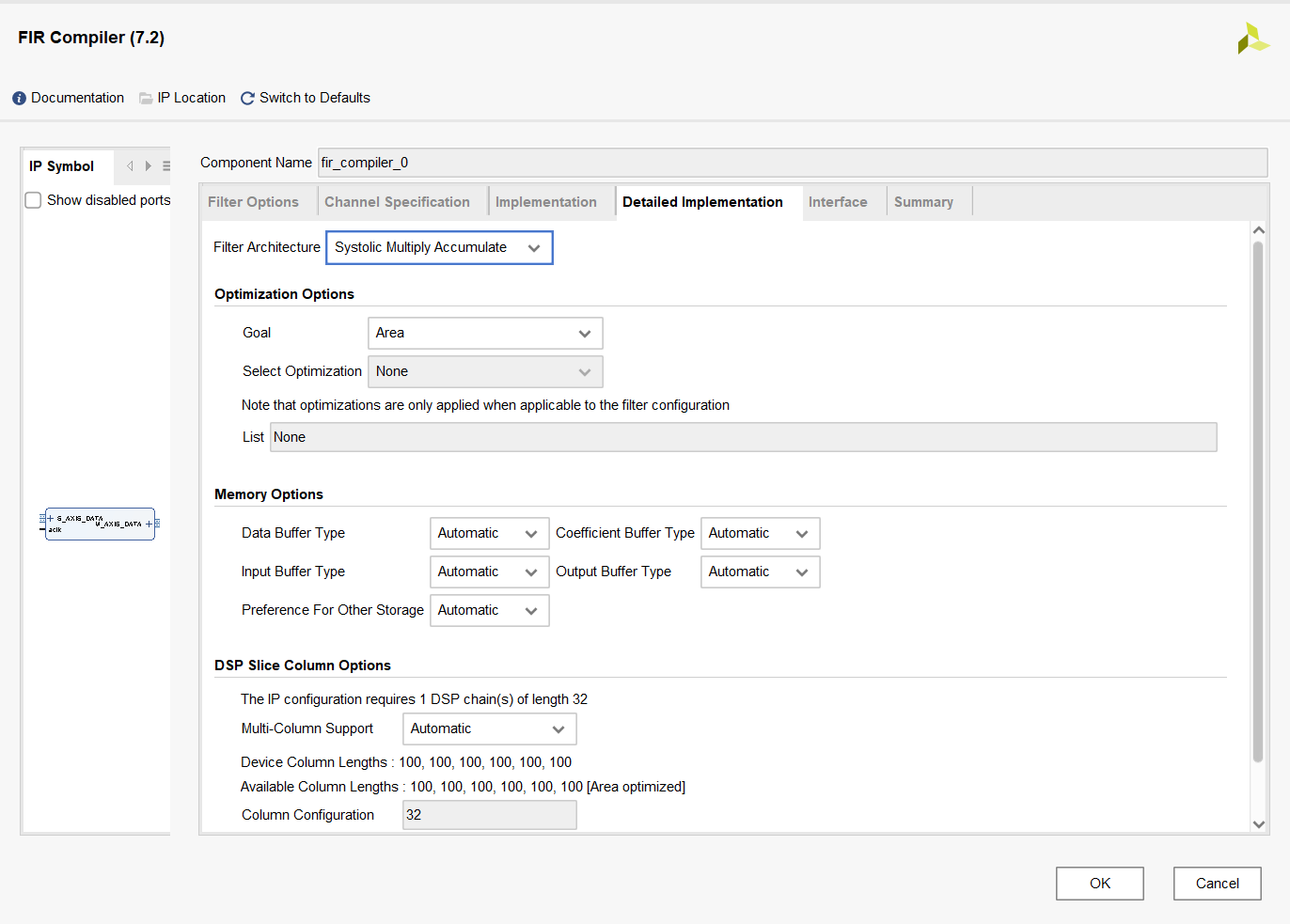Select the Detailed Implementation tab
Image resolution: width=1290 pixels, height=924 pixels.
point(702,202)
